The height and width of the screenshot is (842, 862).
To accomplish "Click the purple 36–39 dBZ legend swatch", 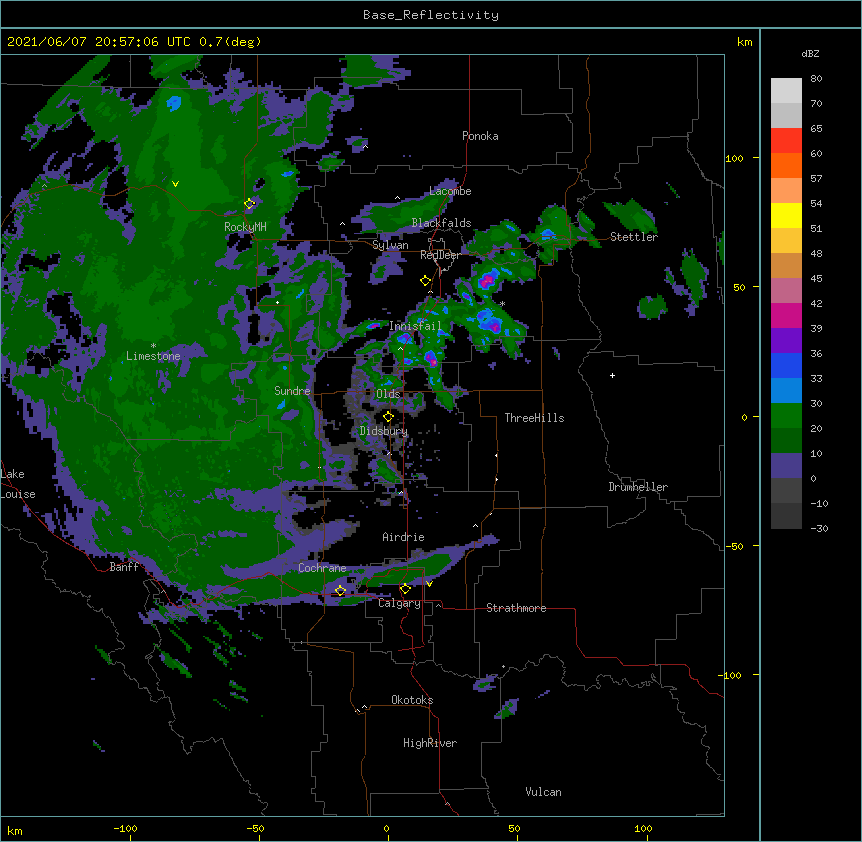I will click(786, 341).
